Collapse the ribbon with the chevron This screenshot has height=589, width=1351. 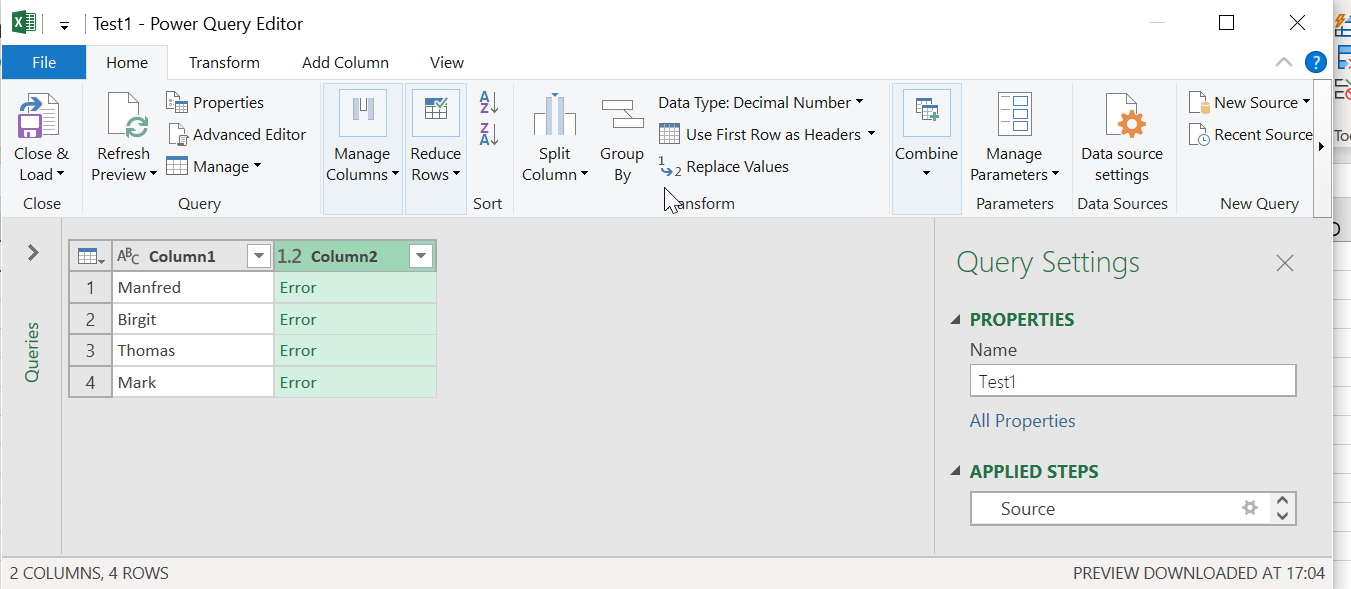(1284, 62)
